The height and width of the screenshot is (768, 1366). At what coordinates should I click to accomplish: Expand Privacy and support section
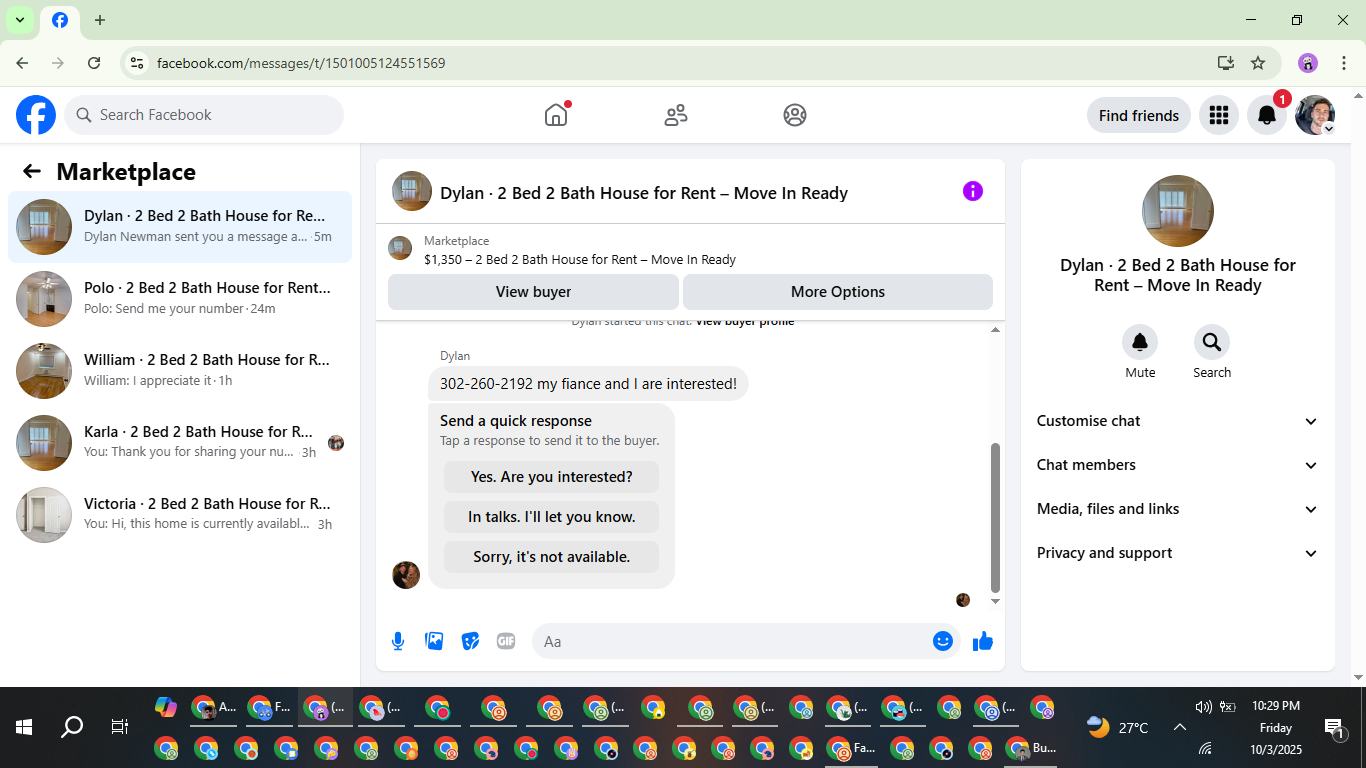point(1178,553)
